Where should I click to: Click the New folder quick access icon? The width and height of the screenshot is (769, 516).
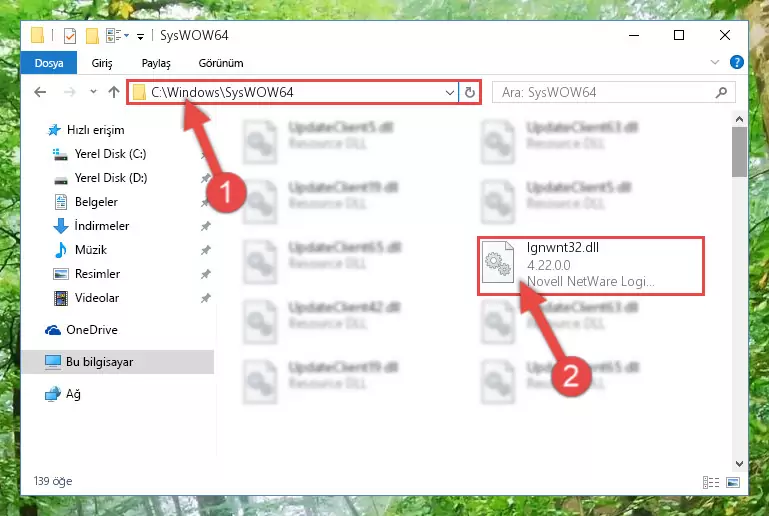(92, 36)
